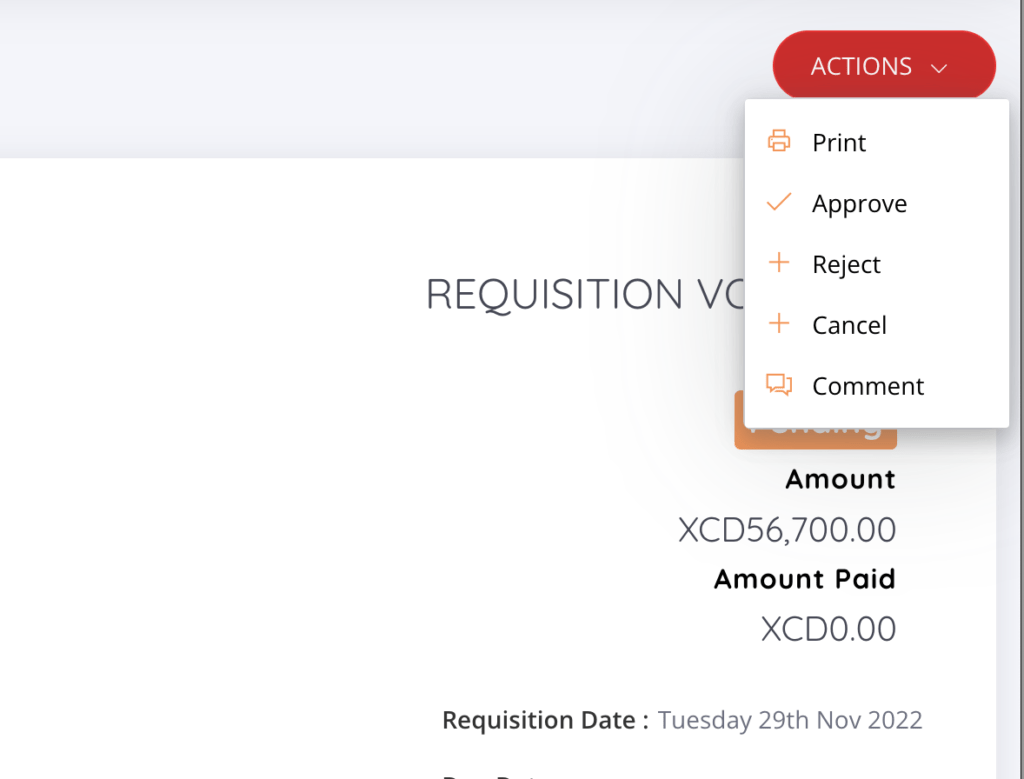Click the orange checkmark icon for Approve

(x=779, y=202)
